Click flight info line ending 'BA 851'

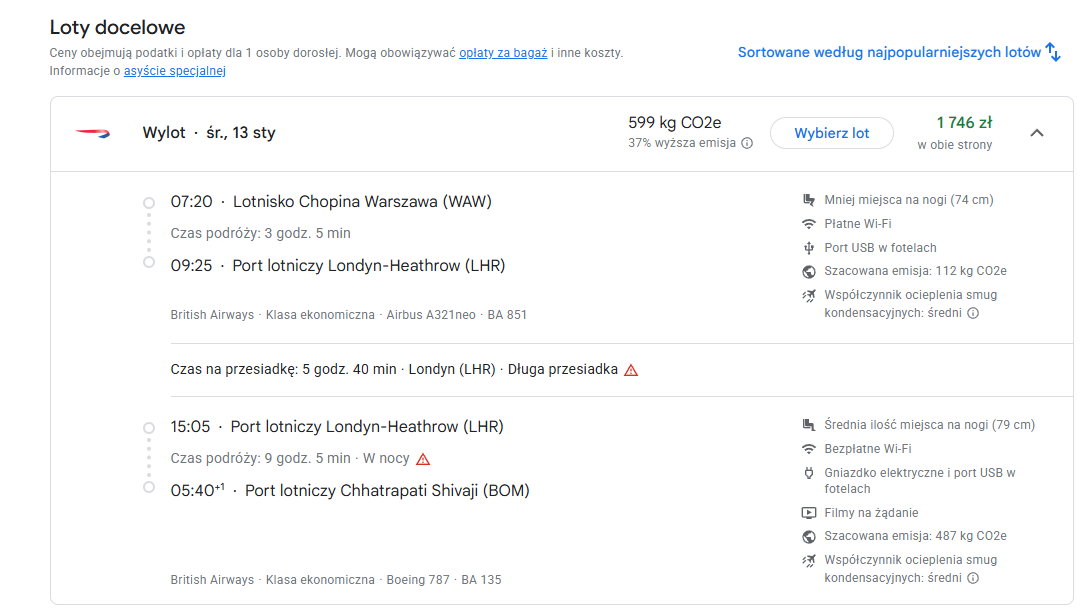348,315
